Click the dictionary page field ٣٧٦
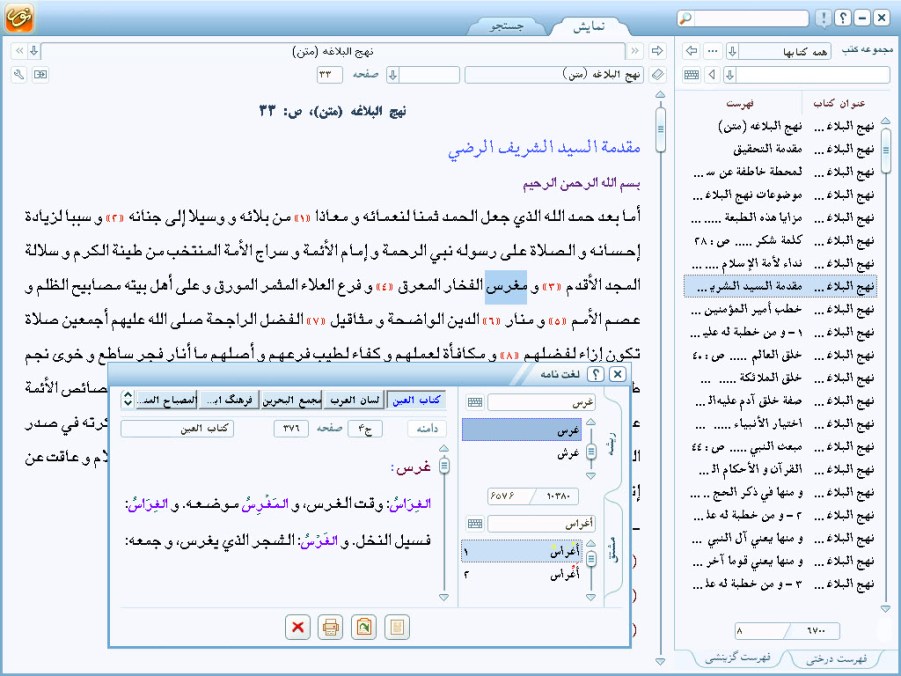Screen dimensions: 901x676 tap(291, 429)
